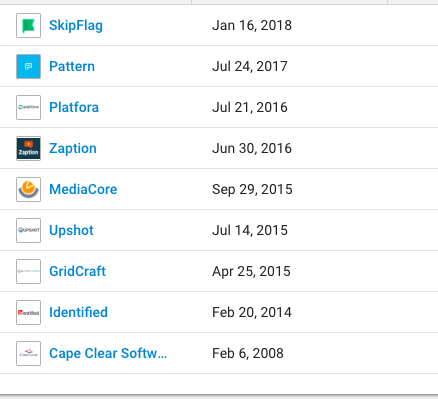438x399 pixels.
Task: Open the SkipFlag company link
Action: tap(76, 26)
